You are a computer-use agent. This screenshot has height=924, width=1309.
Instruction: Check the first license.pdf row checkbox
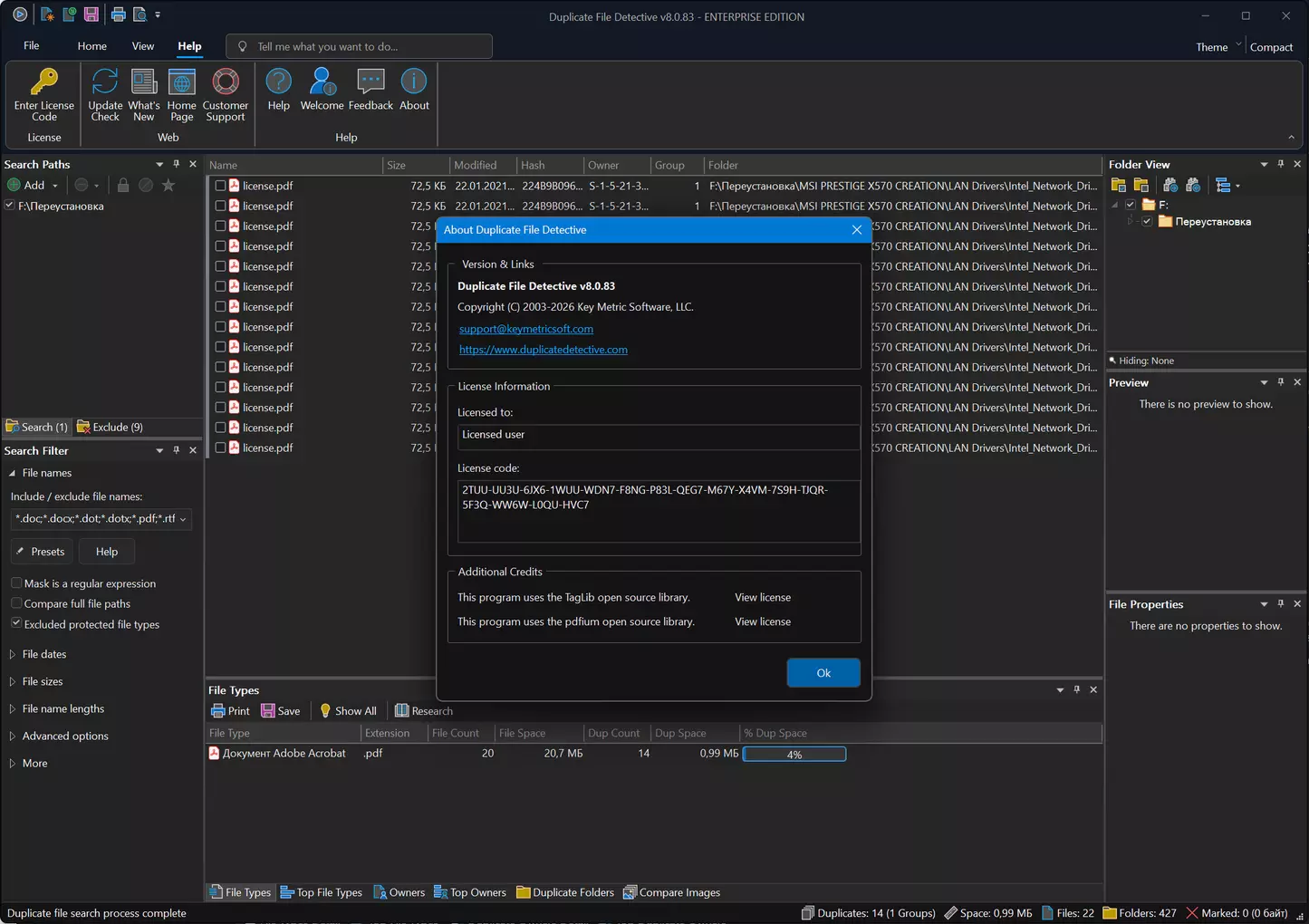pyautogui.click(x=220, y=186)
